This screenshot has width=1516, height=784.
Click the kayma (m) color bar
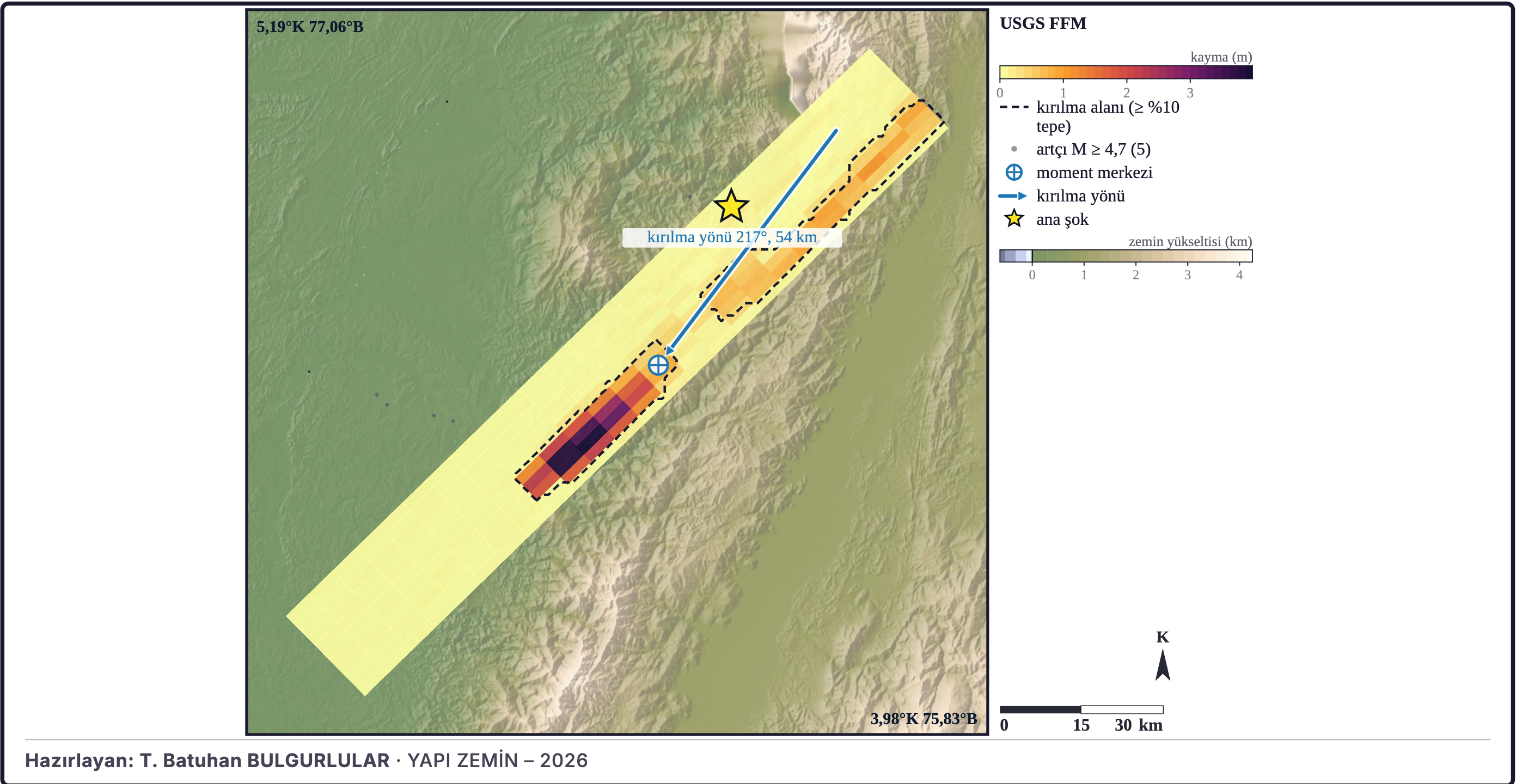[1126, 72]
